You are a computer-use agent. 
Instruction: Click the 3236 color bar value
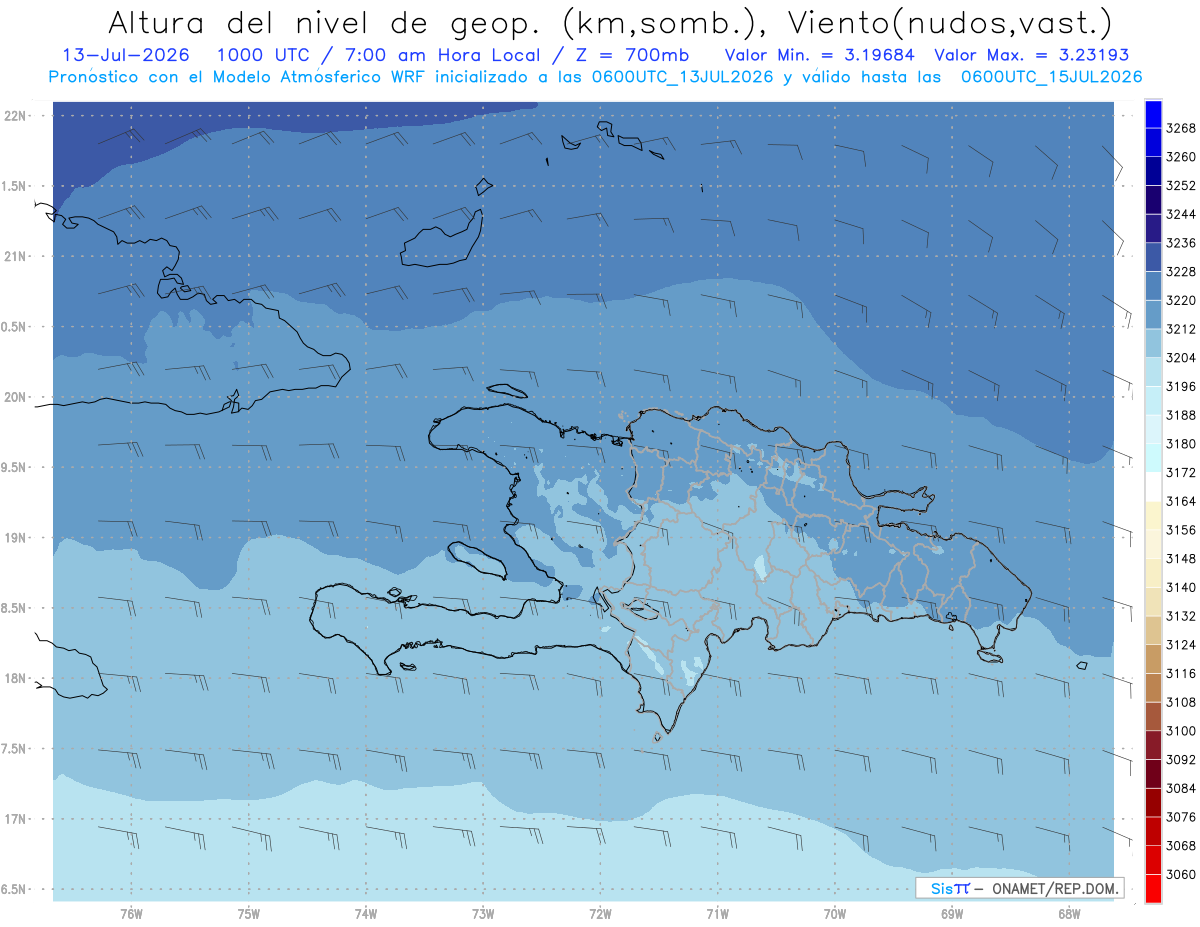tap(1181, 243)
